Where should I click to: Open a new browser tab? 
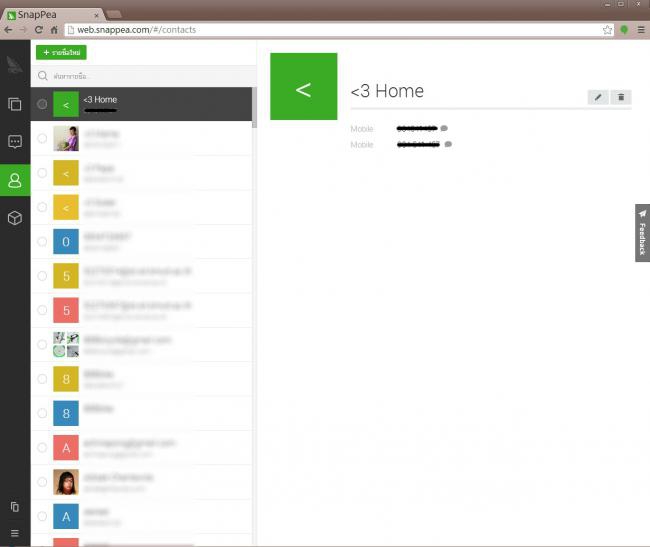(x=114, y=15)
